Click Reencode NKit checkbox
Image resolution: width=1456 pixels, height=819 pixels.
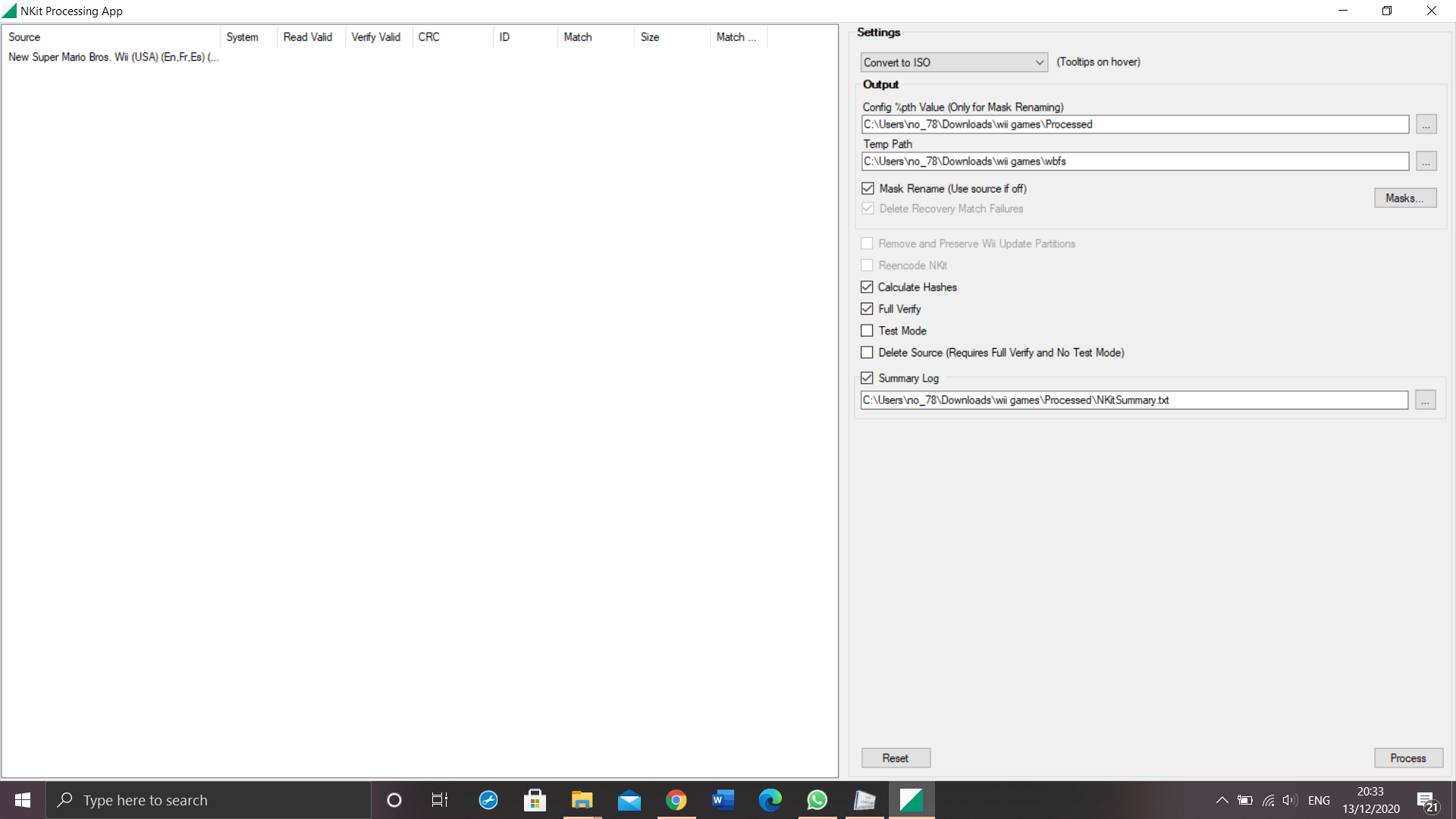click(867, 265)
